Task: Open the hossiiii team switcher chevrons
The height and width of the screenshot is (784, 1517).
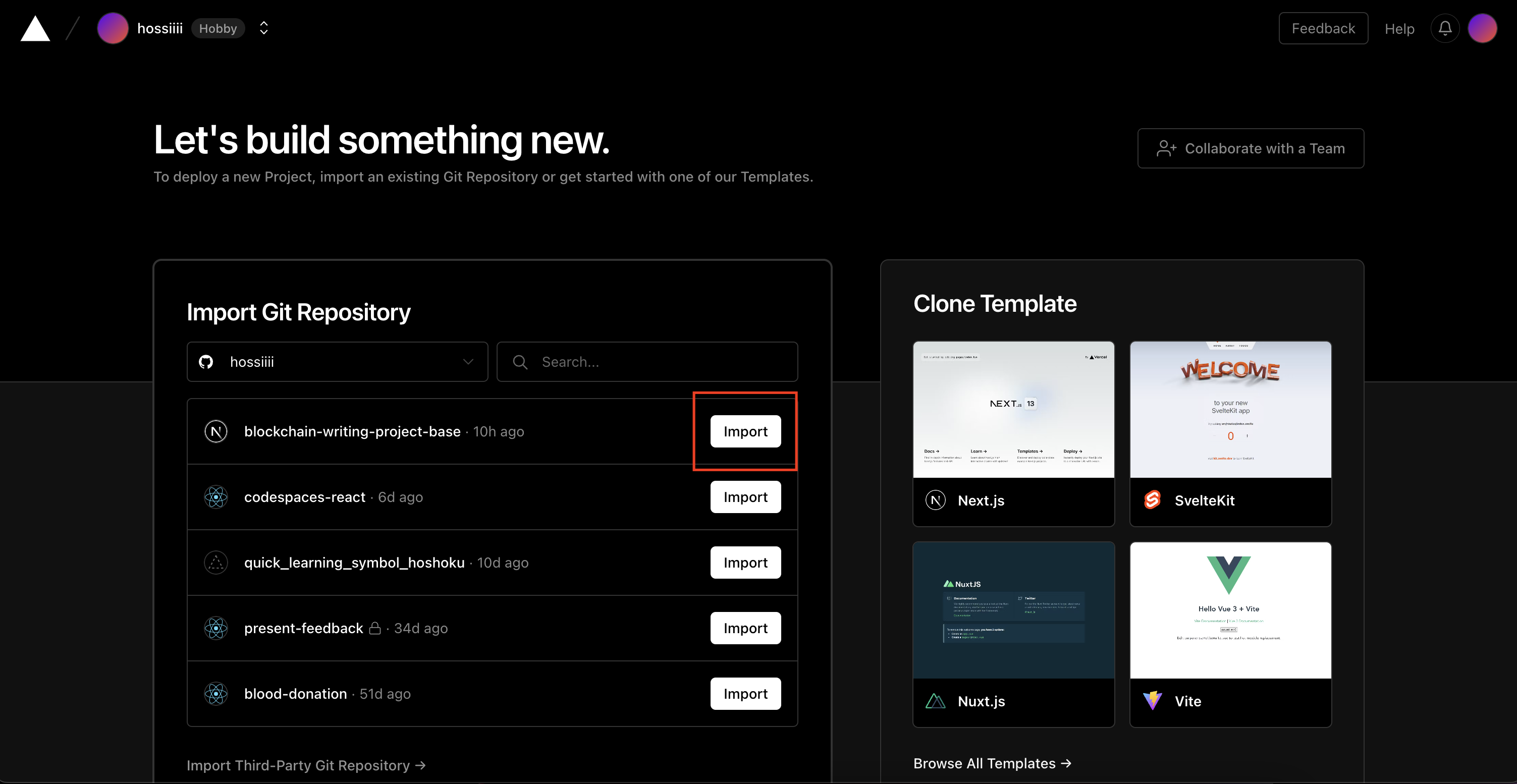Action: coord(264,28)
